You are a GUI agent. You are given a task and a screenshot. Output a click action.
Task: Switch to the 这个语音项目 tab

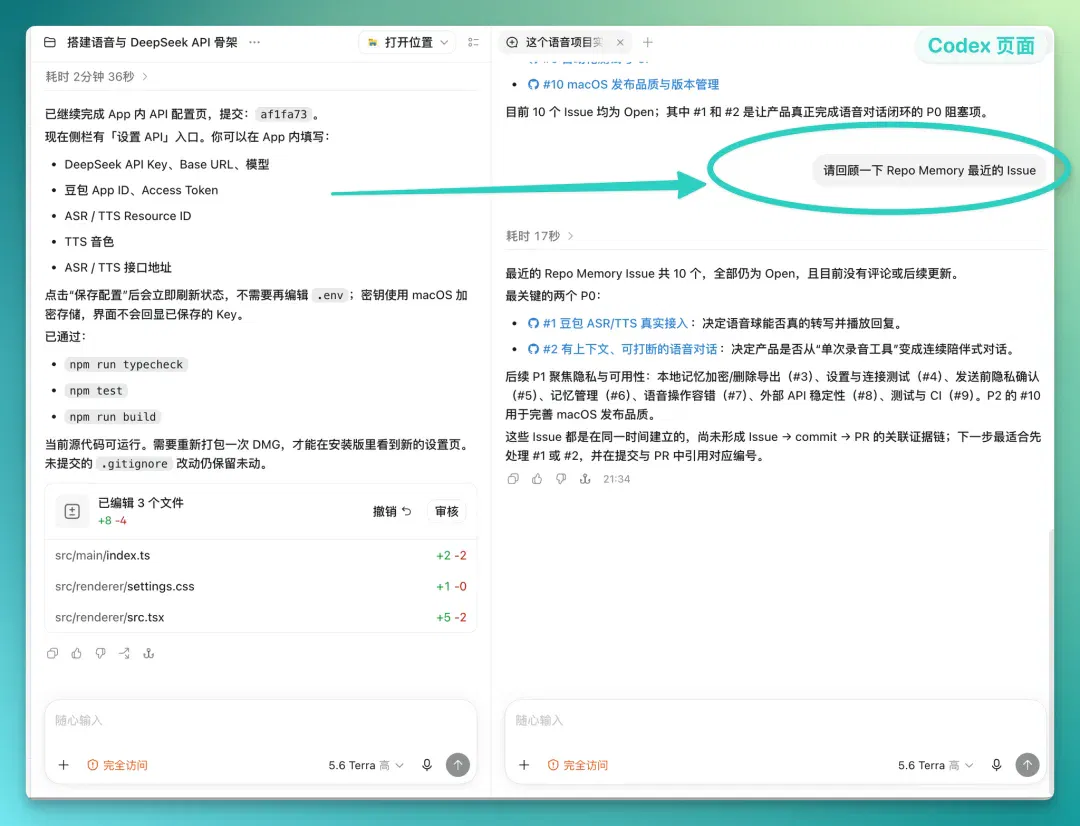click(x=563, y=43)
